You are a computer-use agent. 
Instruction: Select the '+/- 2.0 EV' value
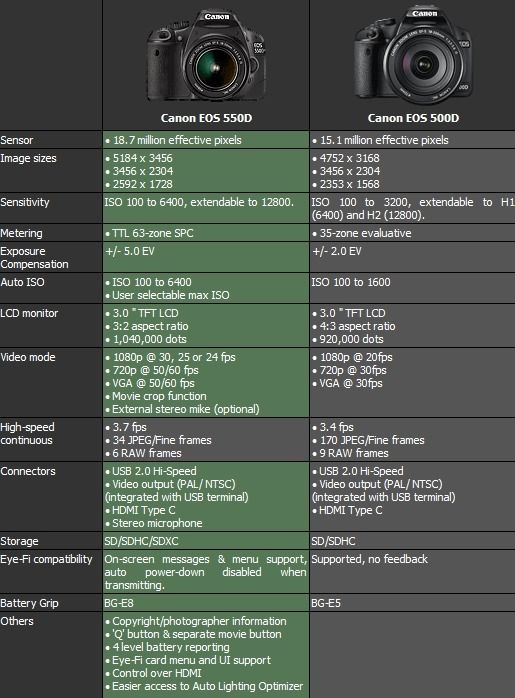(337, 252)
